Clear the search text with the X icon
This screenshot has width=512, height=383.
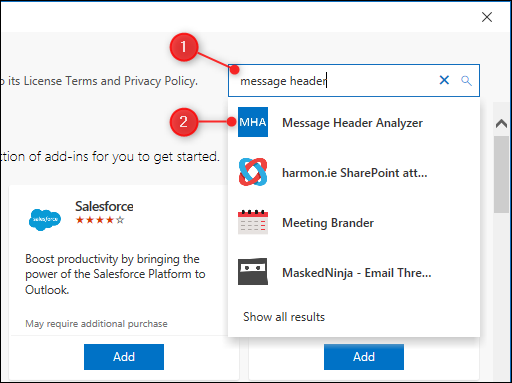coord(444,80)
